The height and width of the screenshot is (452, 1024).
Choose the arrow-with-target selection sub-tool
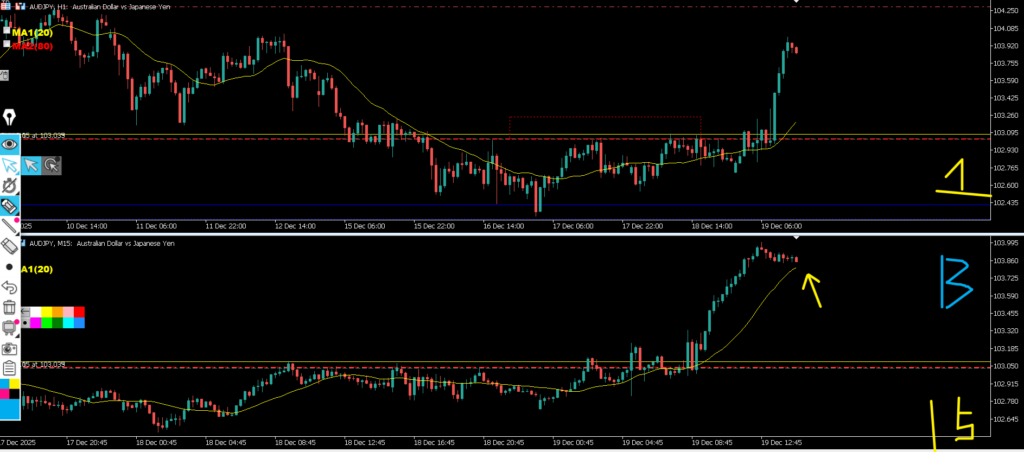pyautogui.click(x=52, y=165)
